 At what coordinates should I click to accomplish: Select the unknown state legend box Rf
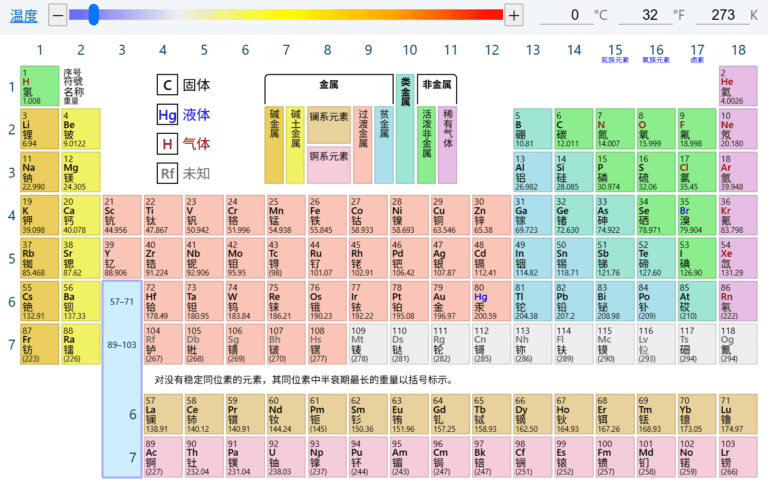pos(167,173)
